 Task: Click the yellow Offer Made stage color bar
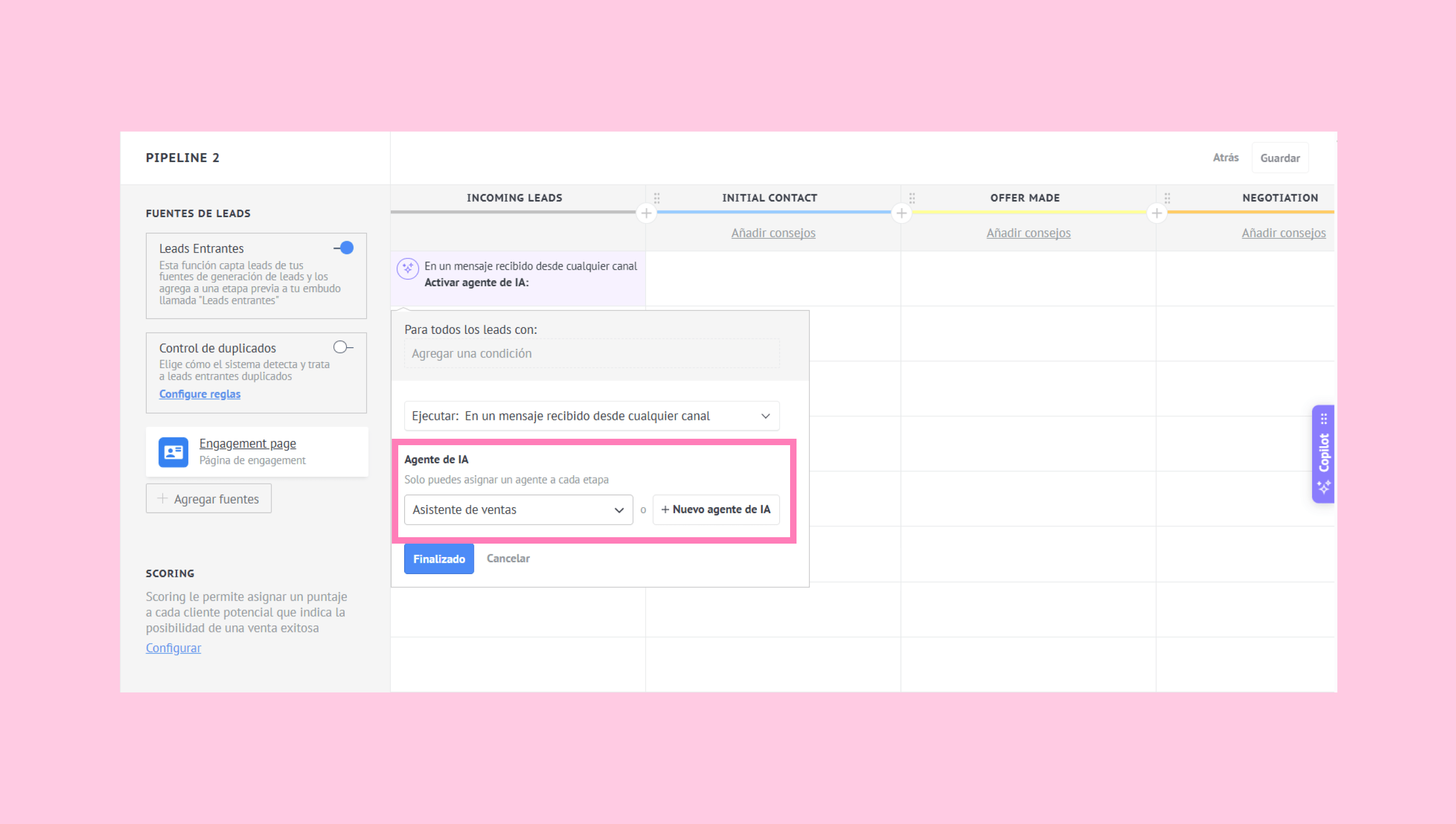(1029, 212)
